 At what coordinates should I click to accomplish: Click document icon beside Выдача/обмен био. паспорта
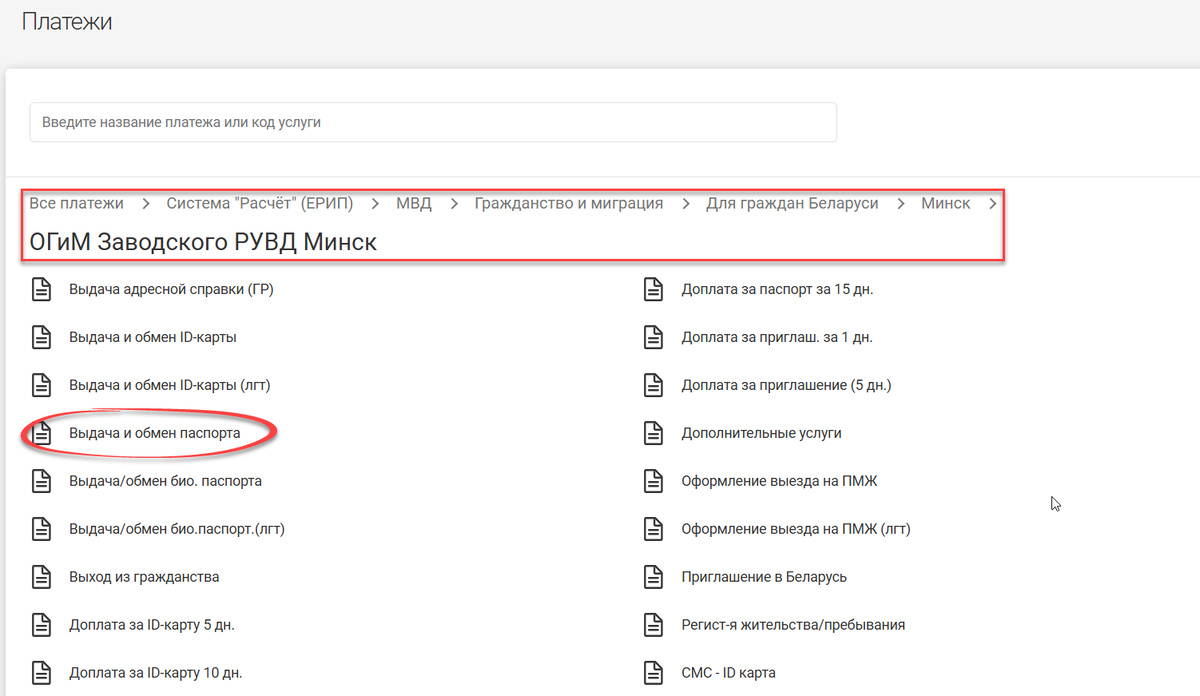(41, 481)
